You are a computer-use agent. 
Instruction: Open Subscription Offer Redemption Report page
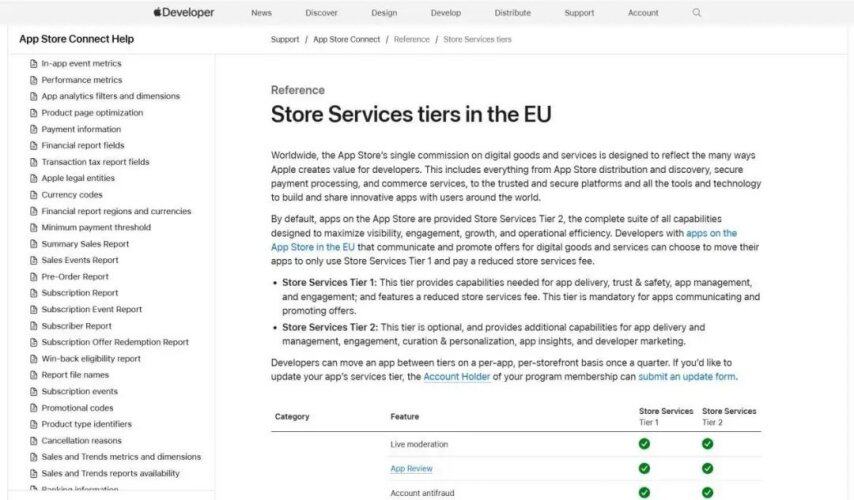(115, 342)
